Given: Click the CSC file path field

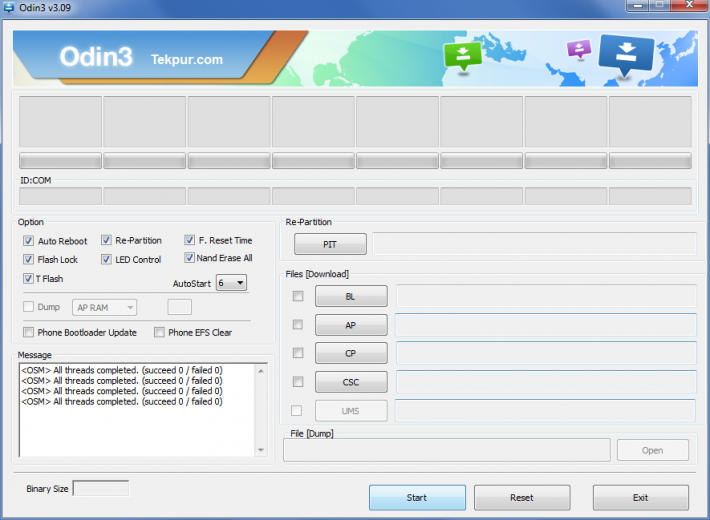Looking at the screenshot, I should 546,382.
